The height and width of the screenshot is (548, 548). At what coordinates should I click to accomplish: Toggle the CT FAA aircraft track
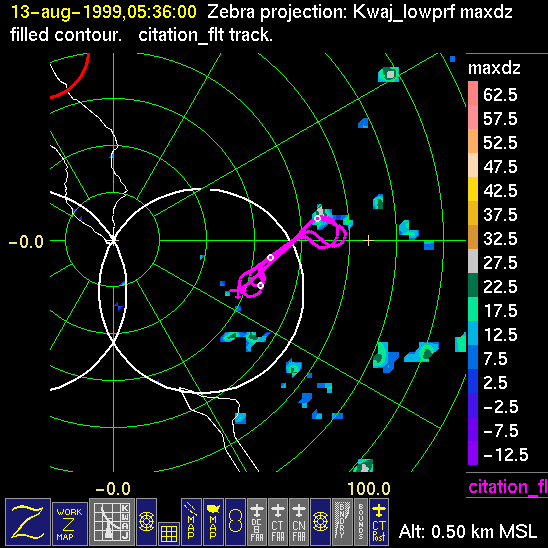tap(278, 522)
